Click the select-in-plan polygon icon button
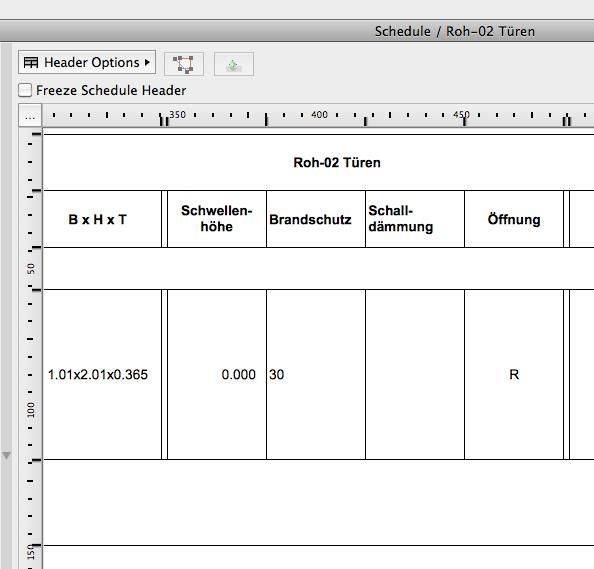This screenshot has height=569, width=594. (x=184, y=64)
